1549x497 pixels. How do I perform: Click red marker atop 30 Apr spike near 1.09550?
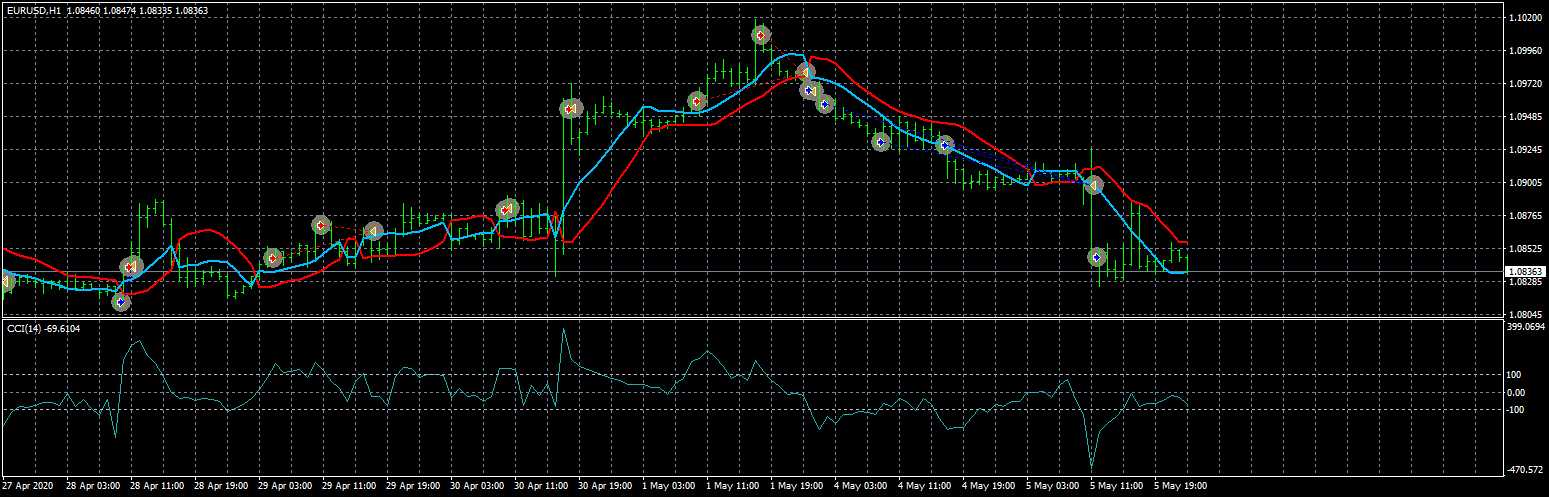pyautogui.click(x=570, y=108)
